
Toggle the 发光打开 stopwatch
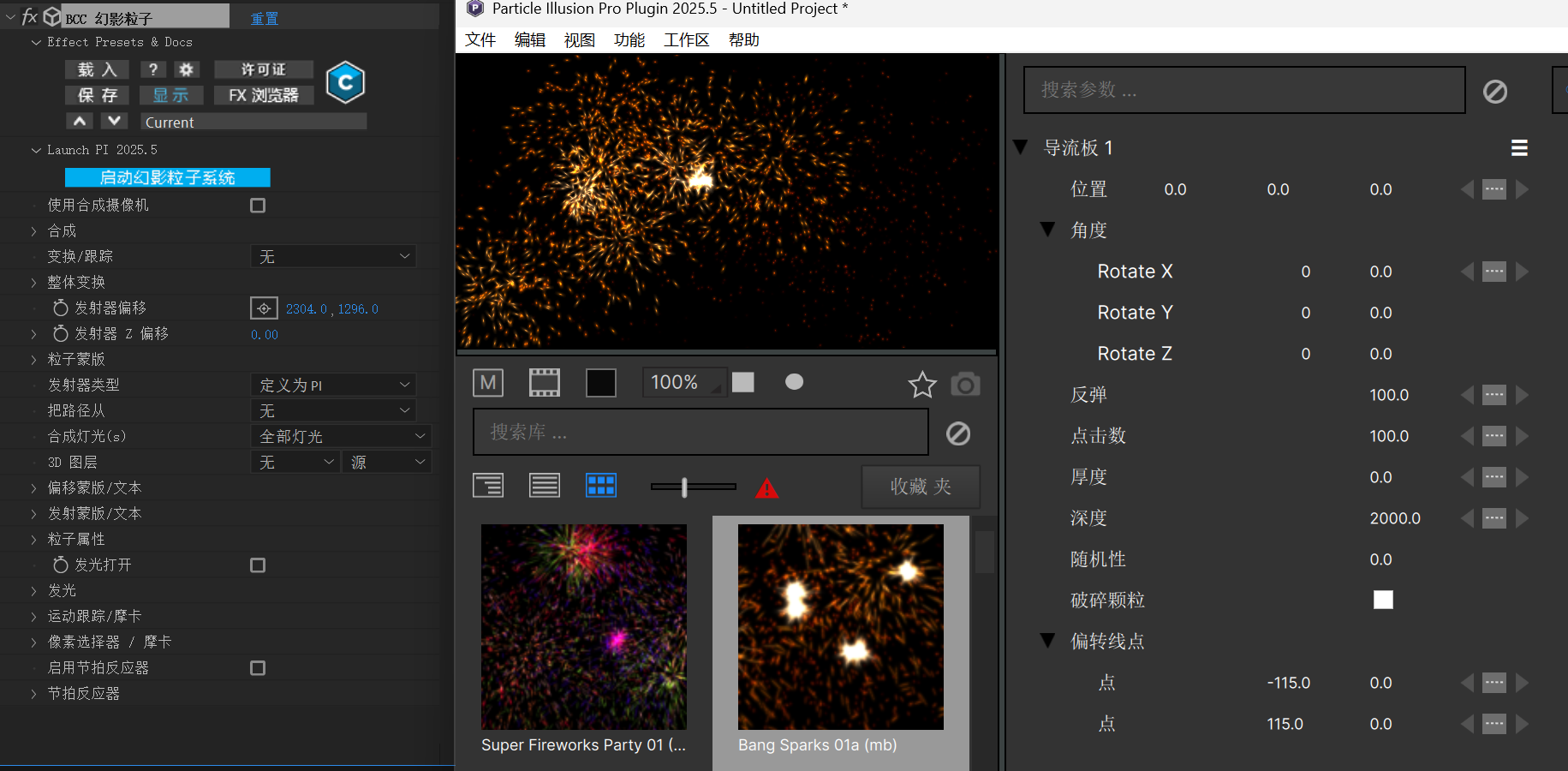tap(61, 565)
